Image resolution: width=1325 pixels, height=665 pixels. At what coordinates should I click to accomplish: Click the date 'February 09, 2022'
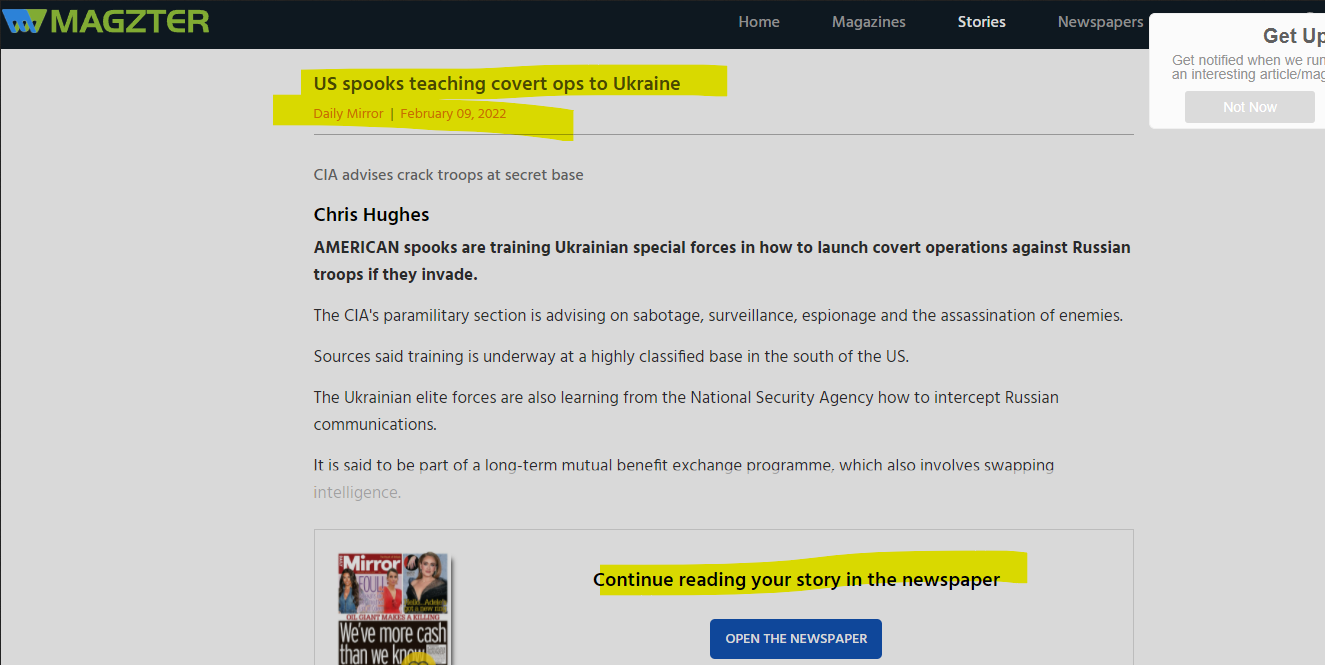[x=453, y=114]
